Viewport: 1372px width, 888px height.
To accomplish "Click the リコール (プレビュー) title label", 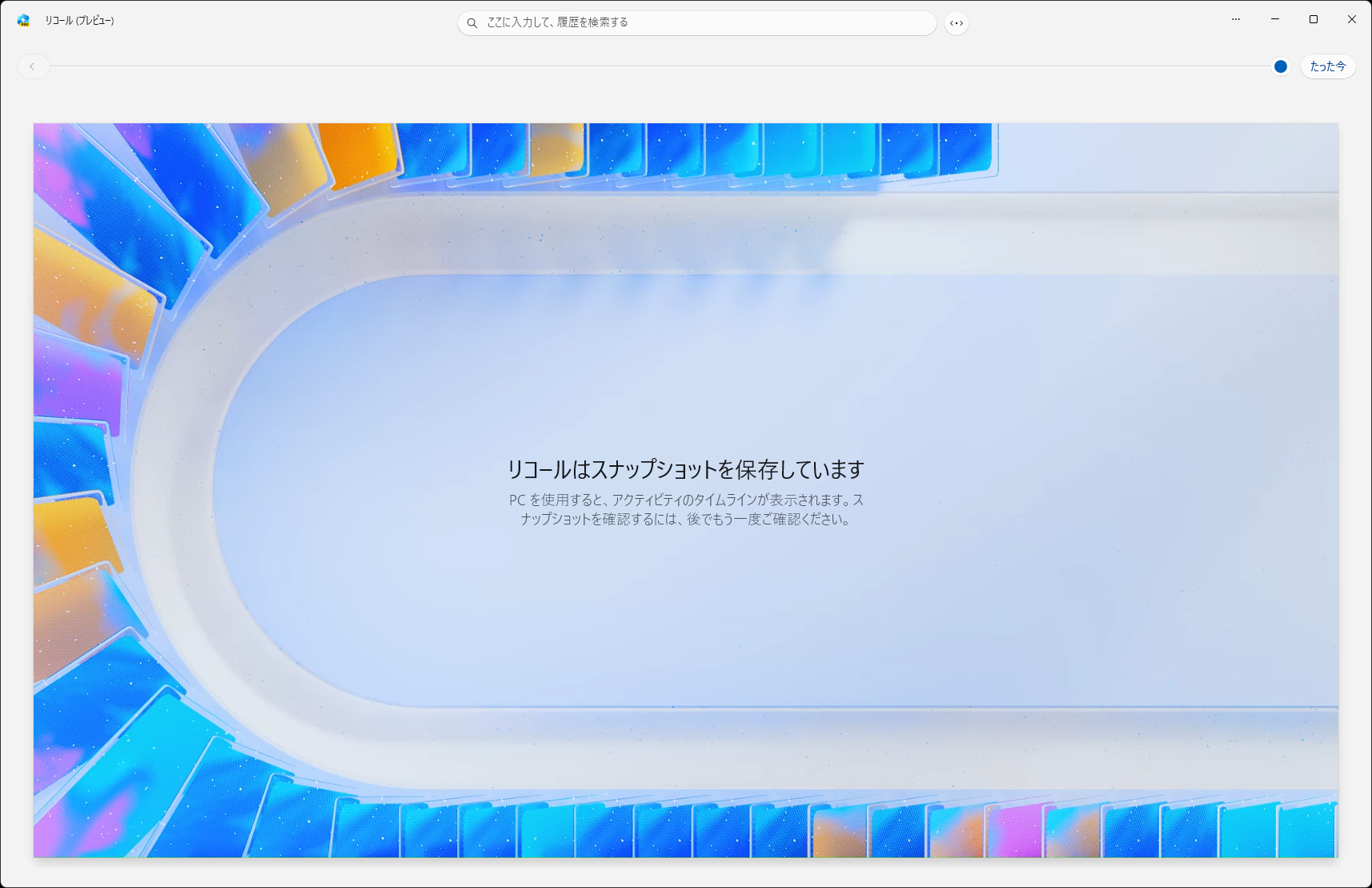I will click(80, 22).
